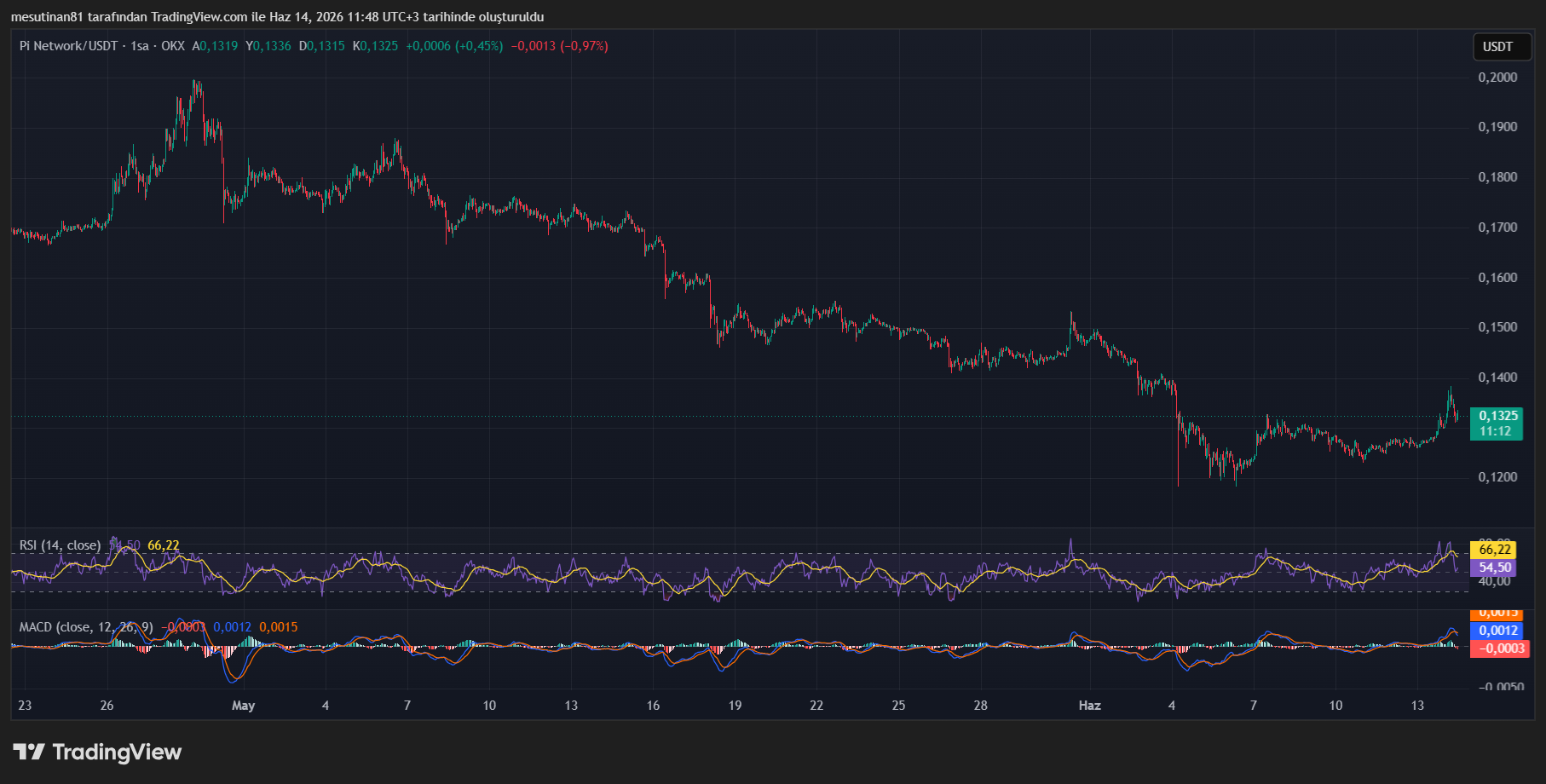Click the 23 date label on time axis
The height and width of the screenshot is (784, 1546).
(25, 706)
